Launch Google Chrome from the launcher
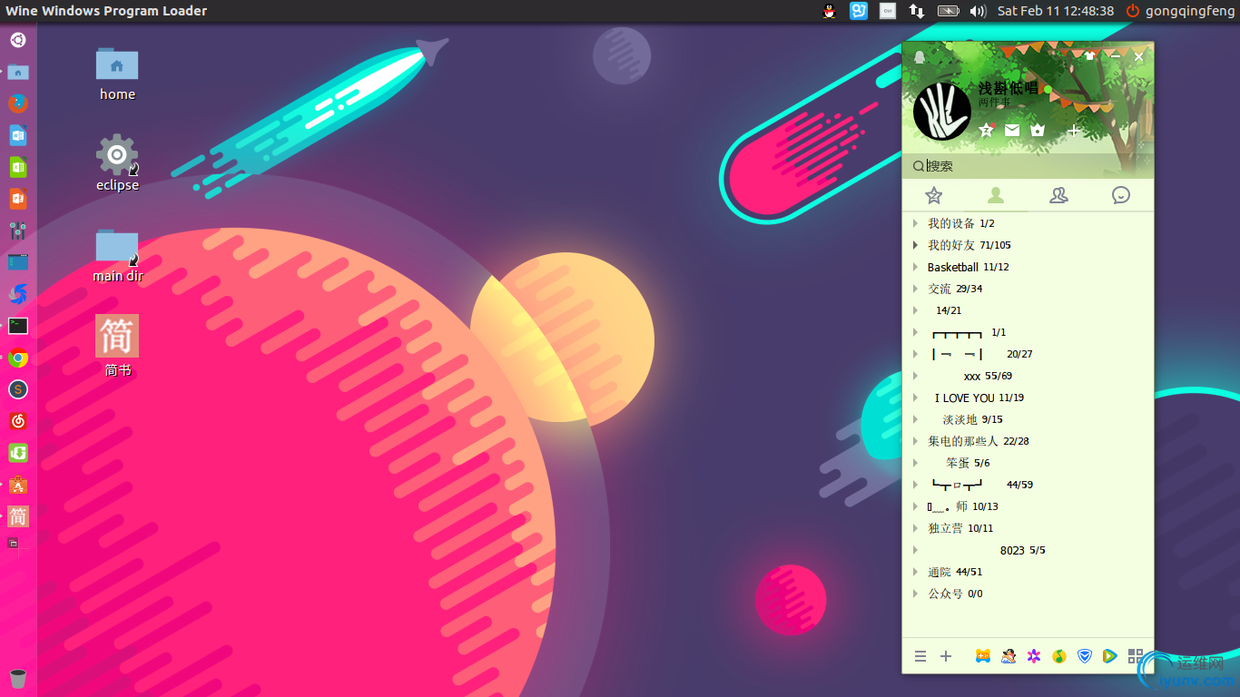The image size is (1240, 697). pos(18,358)
